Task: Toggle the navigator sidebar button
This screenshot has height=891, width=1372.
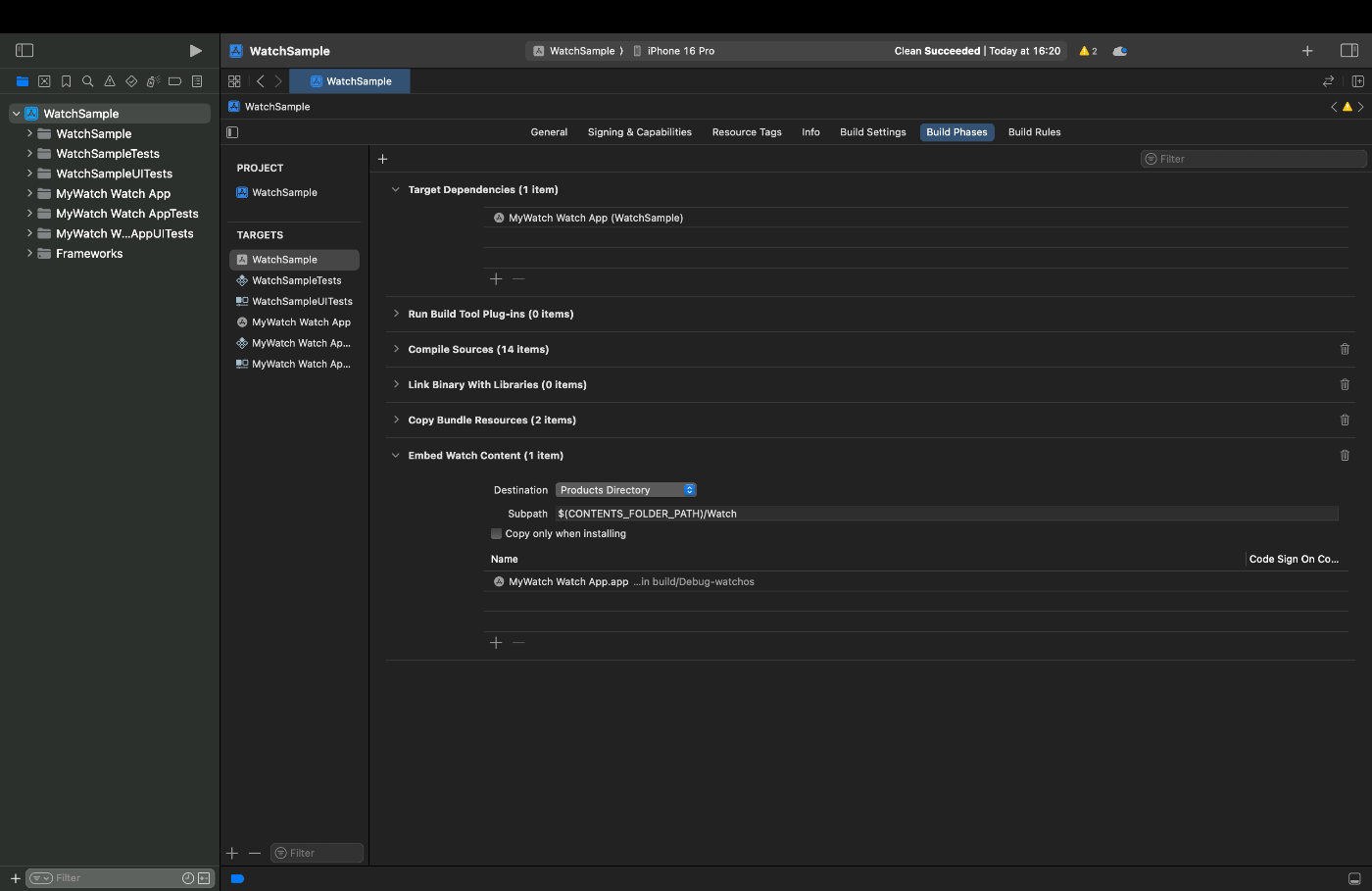Action: coord(24,50)
